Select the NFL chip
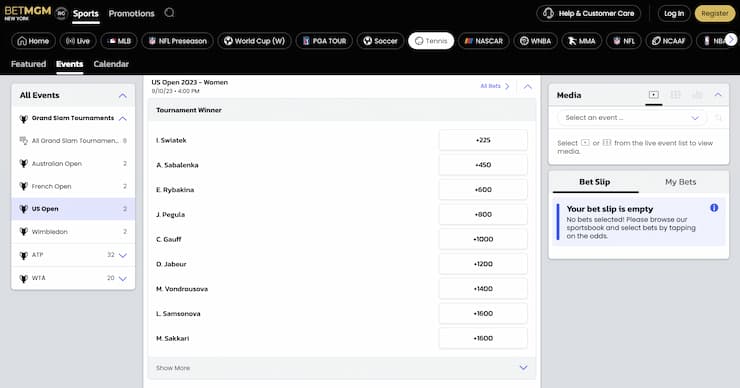This screenshot has height=388, width=740. 623,41
